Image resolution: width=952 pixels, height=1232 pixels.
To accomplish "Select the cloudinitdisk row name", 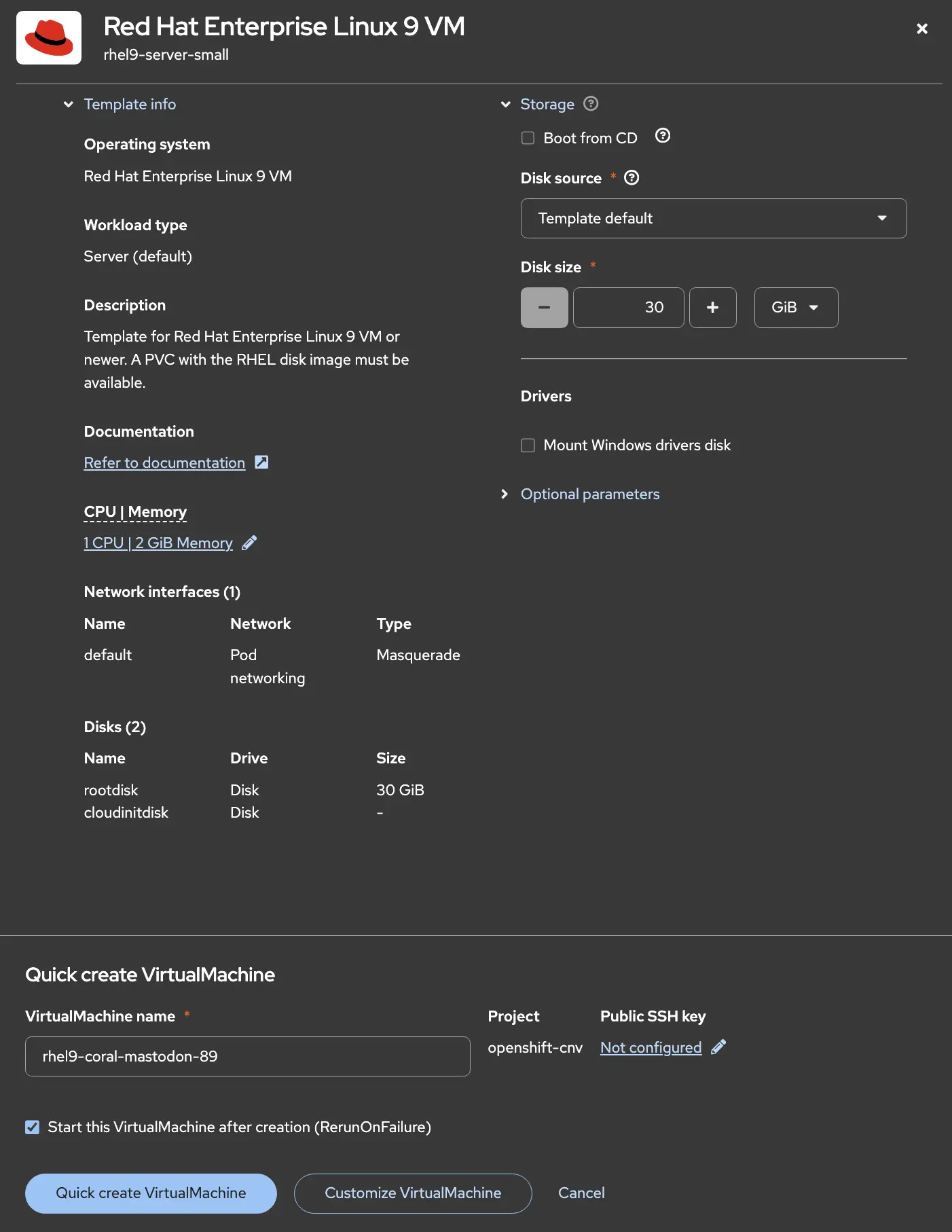I will [126, 812].
